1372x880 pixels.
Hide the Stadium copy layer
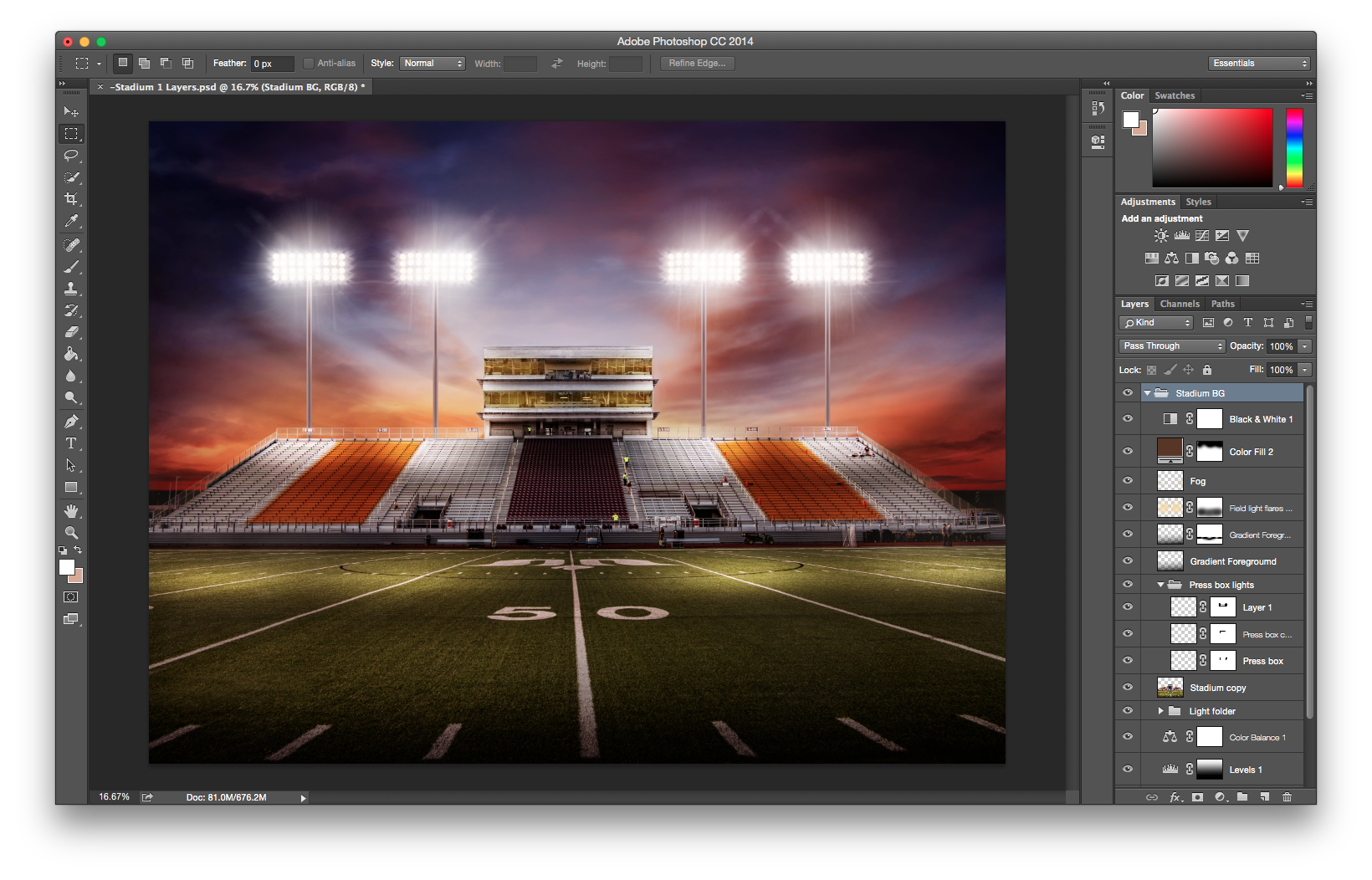pos(1128,688)
